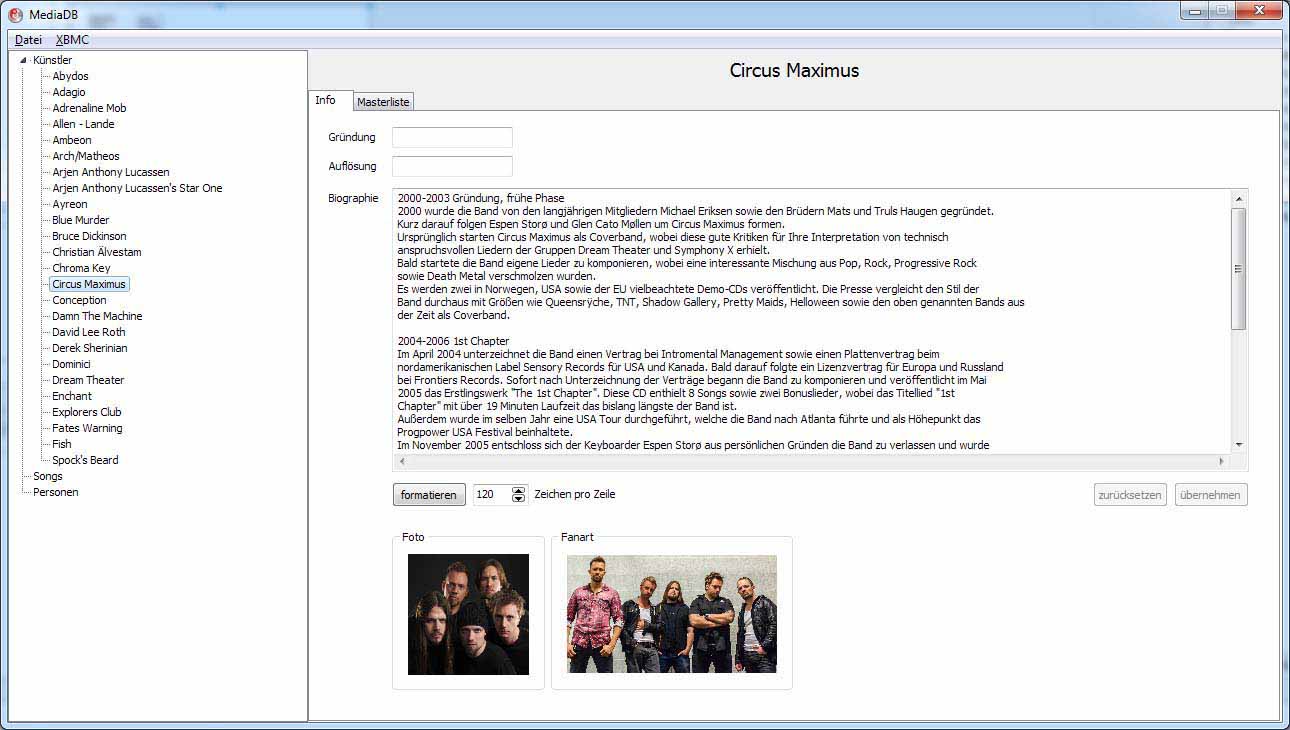Select Derek Sherinian artist
This screenshot has height=730, width=1290.
click(90, 348)
